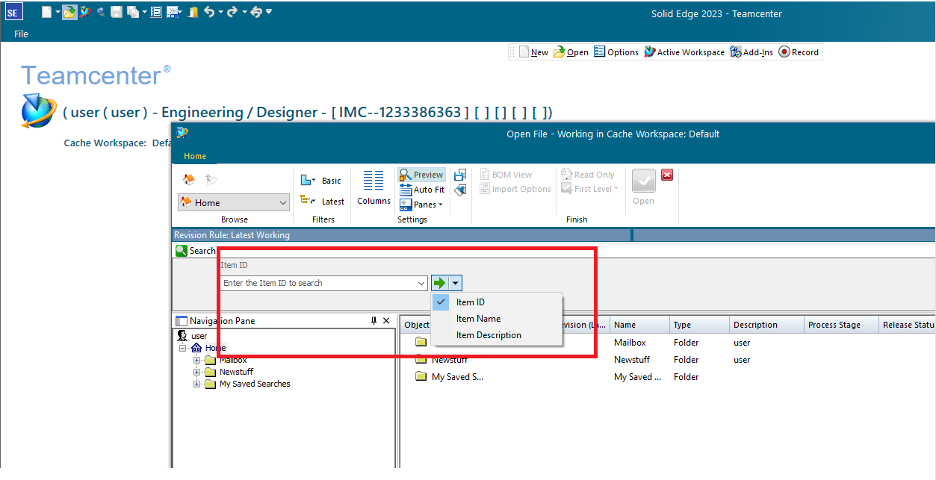This screenshot has width=936, height=480.
Task: Create a new document from quick access toolbar
Action: point(47,12)
